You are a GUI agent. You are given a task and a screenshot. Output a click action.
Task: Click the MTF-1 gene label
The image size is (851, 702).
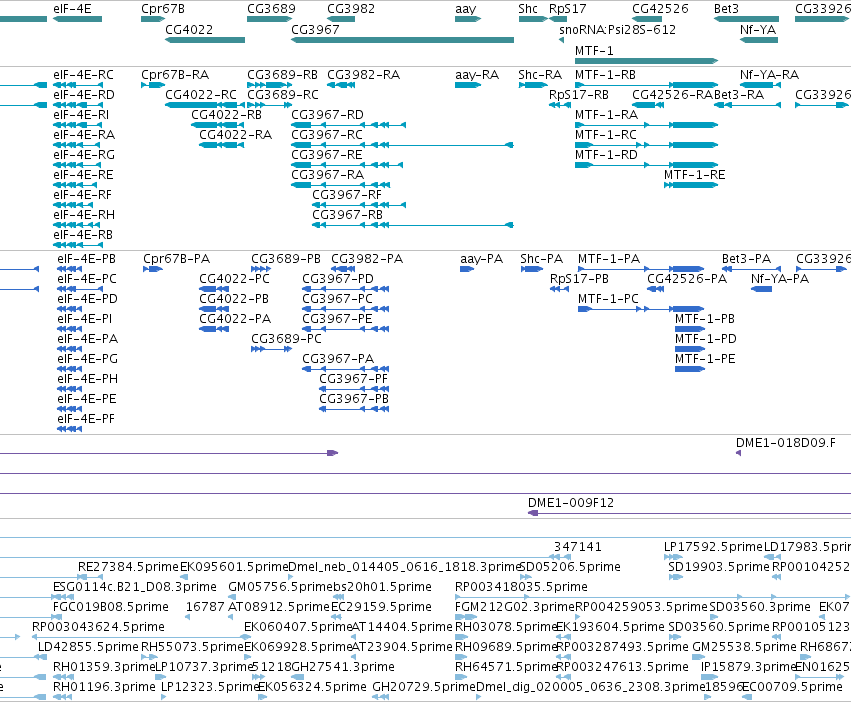[x=594, y=50]
